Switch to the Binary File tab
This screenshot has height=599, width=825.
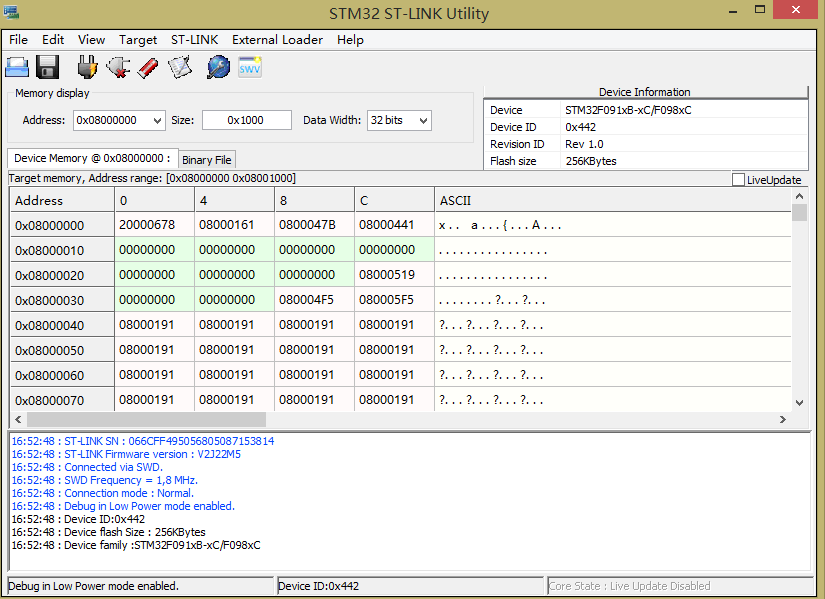click(x=207, y=160)
